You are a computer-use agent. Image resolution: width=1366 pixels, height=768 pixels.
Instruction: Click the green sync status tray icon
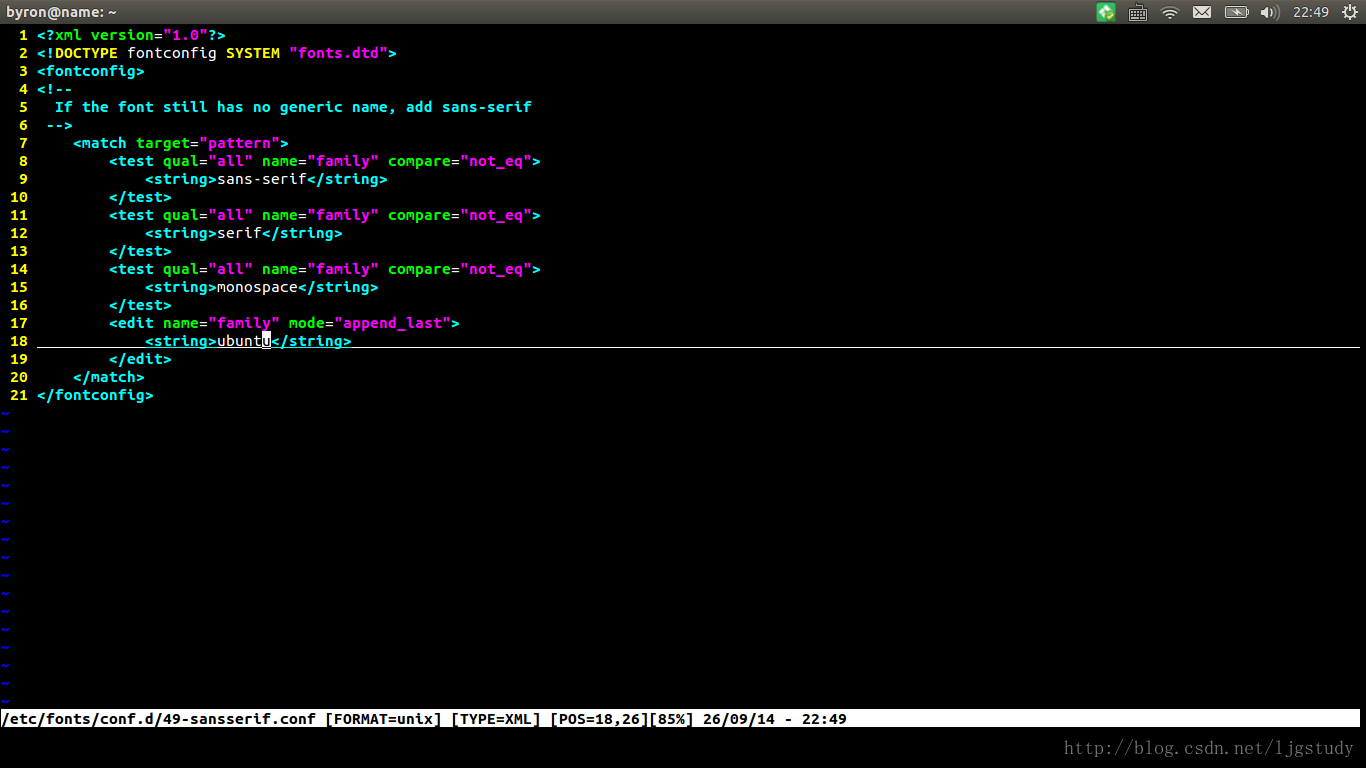point(1105,12)
